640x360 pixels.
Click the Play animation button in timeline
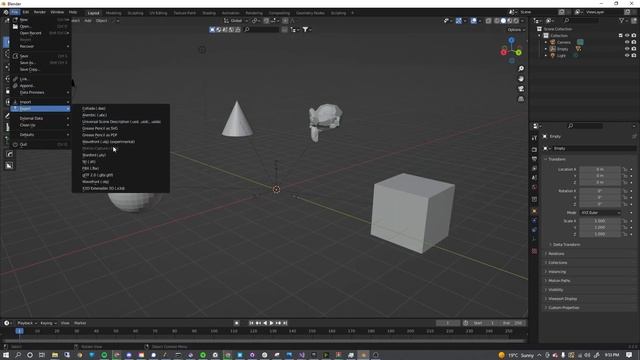(x=271, y=323)
